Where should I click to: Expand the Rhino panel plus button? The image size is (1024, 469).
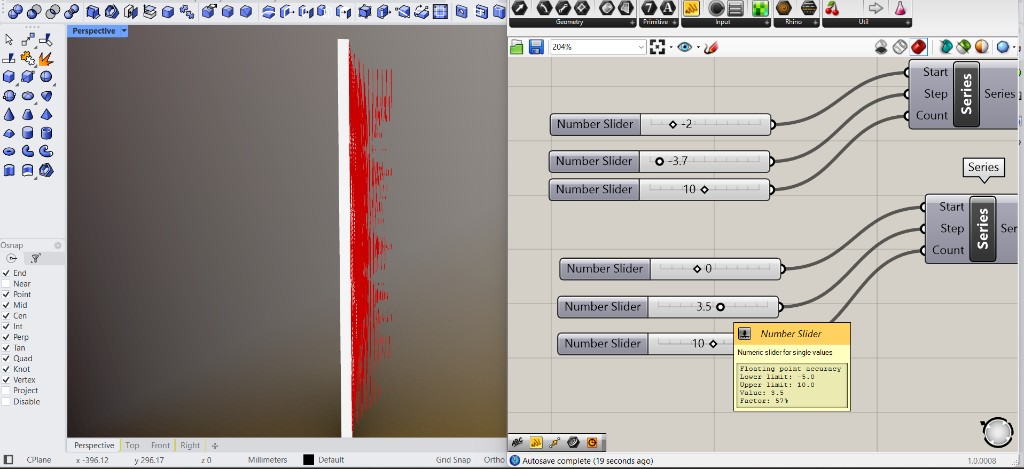coord(815,23)
